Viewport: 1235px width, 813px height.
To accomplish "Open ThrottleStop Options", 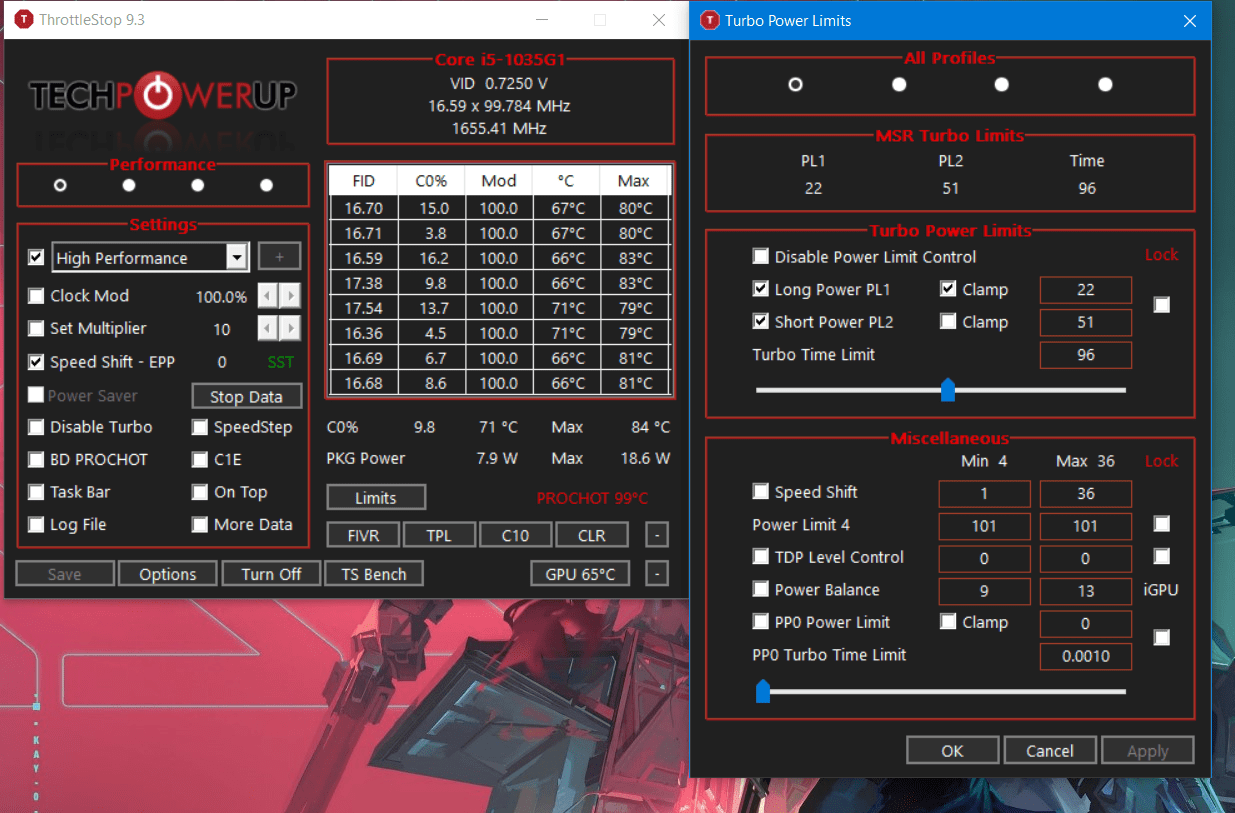I will pos(167,573).
